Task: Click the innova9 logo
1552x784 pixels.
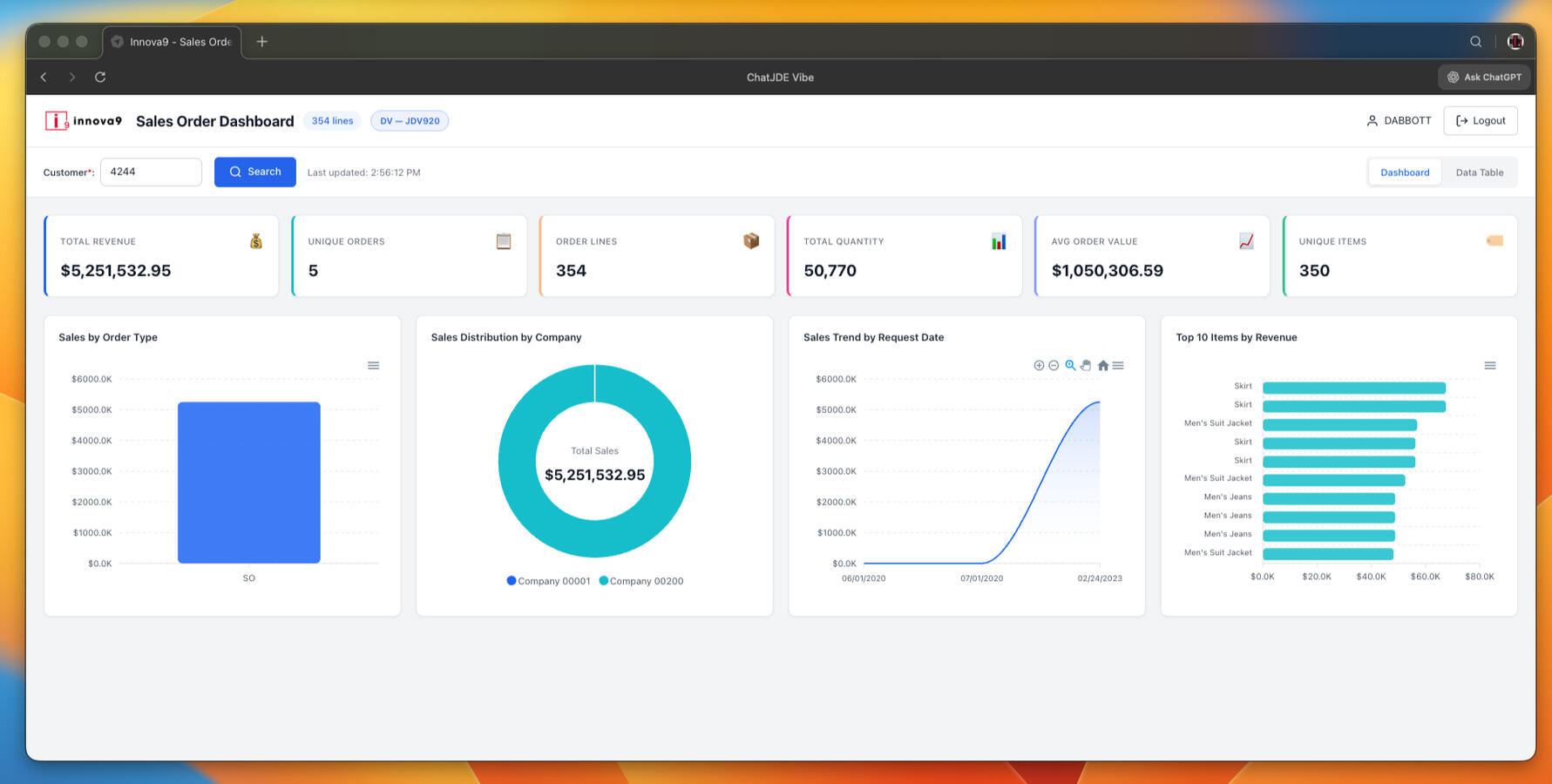Action: click(84, 121)
